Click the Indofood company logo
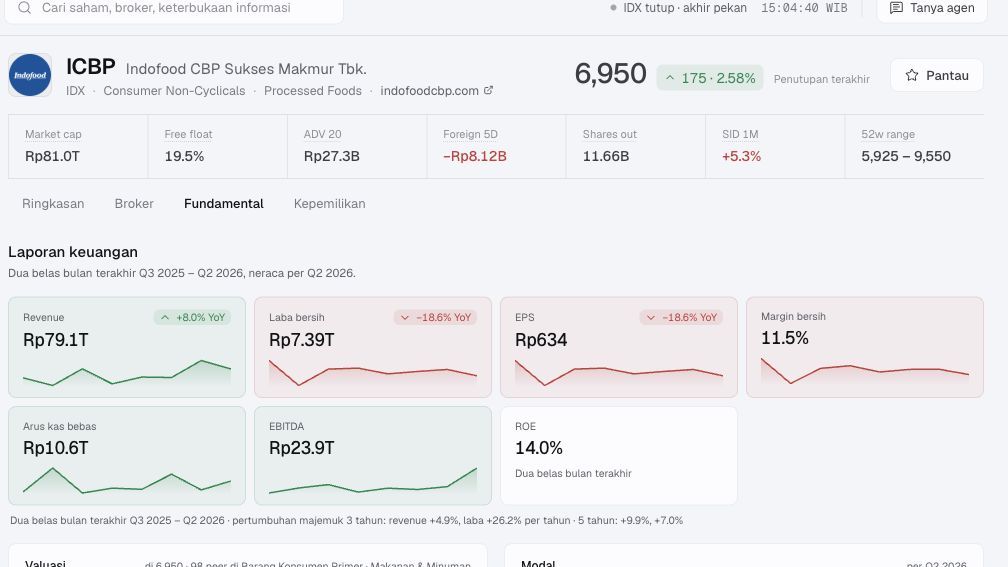Viewport: 1008px width, 567px height. click(x=30, y=75)
